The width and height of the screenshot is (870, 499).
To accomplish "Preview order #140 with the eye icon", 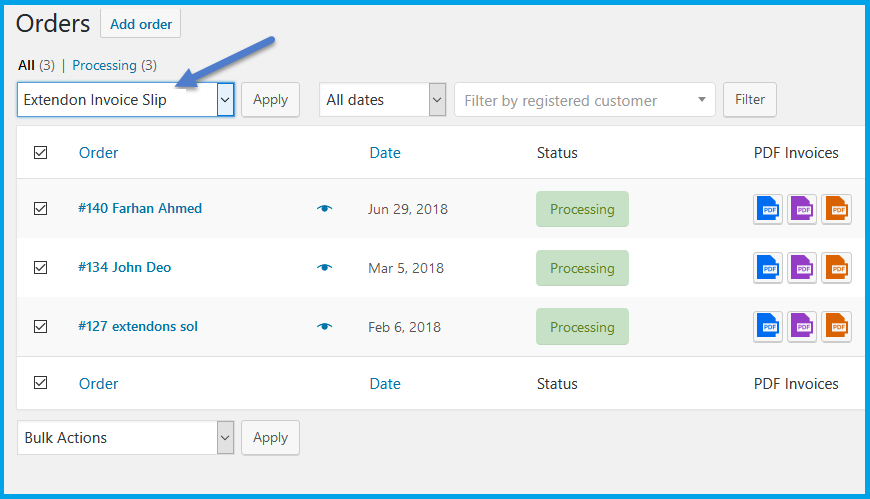I will [325, 209].
